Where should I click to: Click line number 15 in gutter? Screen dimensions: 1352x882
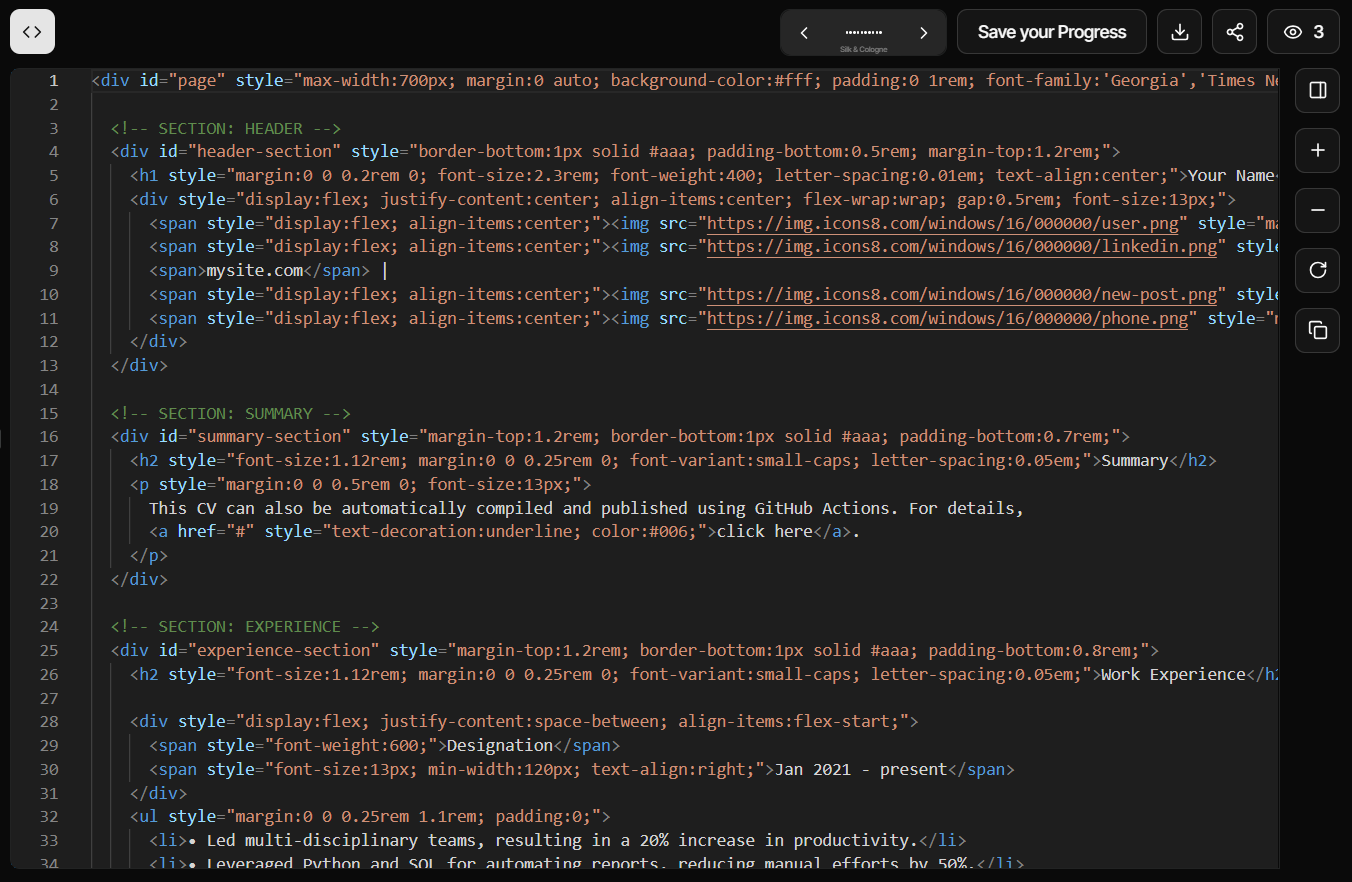[49, 413]
